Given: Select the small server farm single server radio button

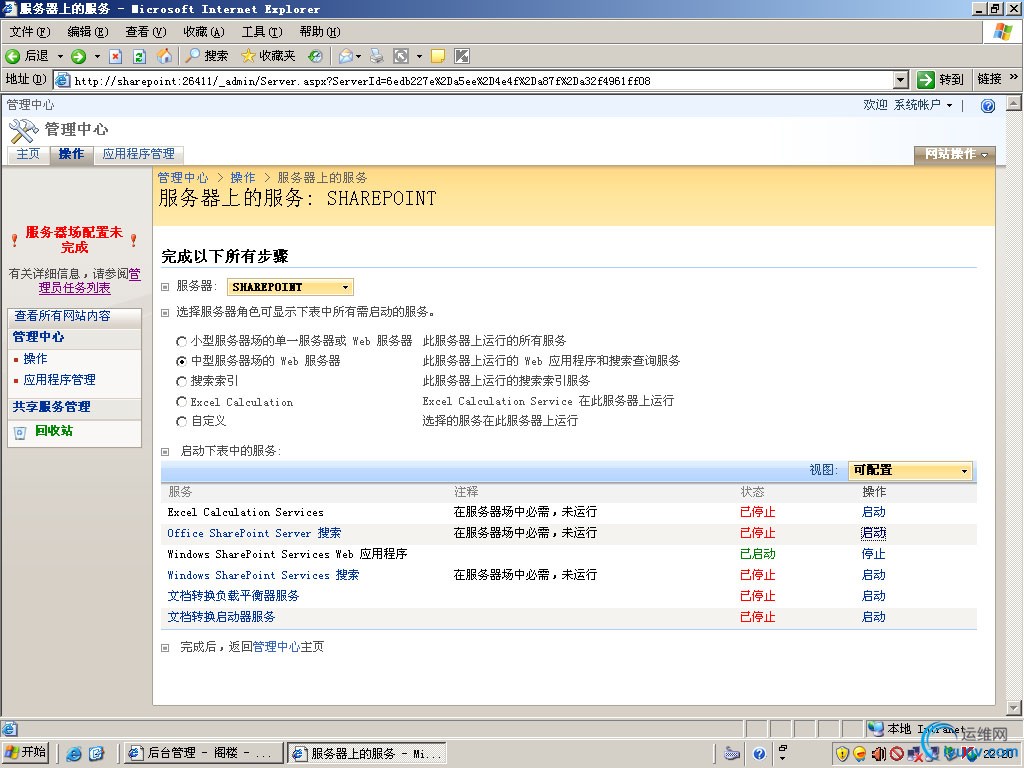Looking at the screenshot, I should pyautogui.click(x=182, y=341).
